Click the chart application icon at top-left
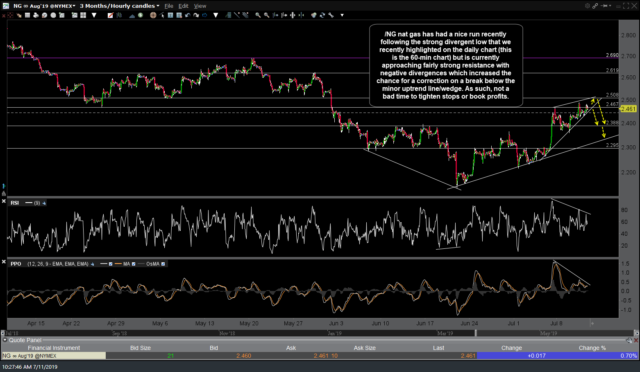Image resolution: width=640 pixels, height=372 pixels. click(6, 6)
